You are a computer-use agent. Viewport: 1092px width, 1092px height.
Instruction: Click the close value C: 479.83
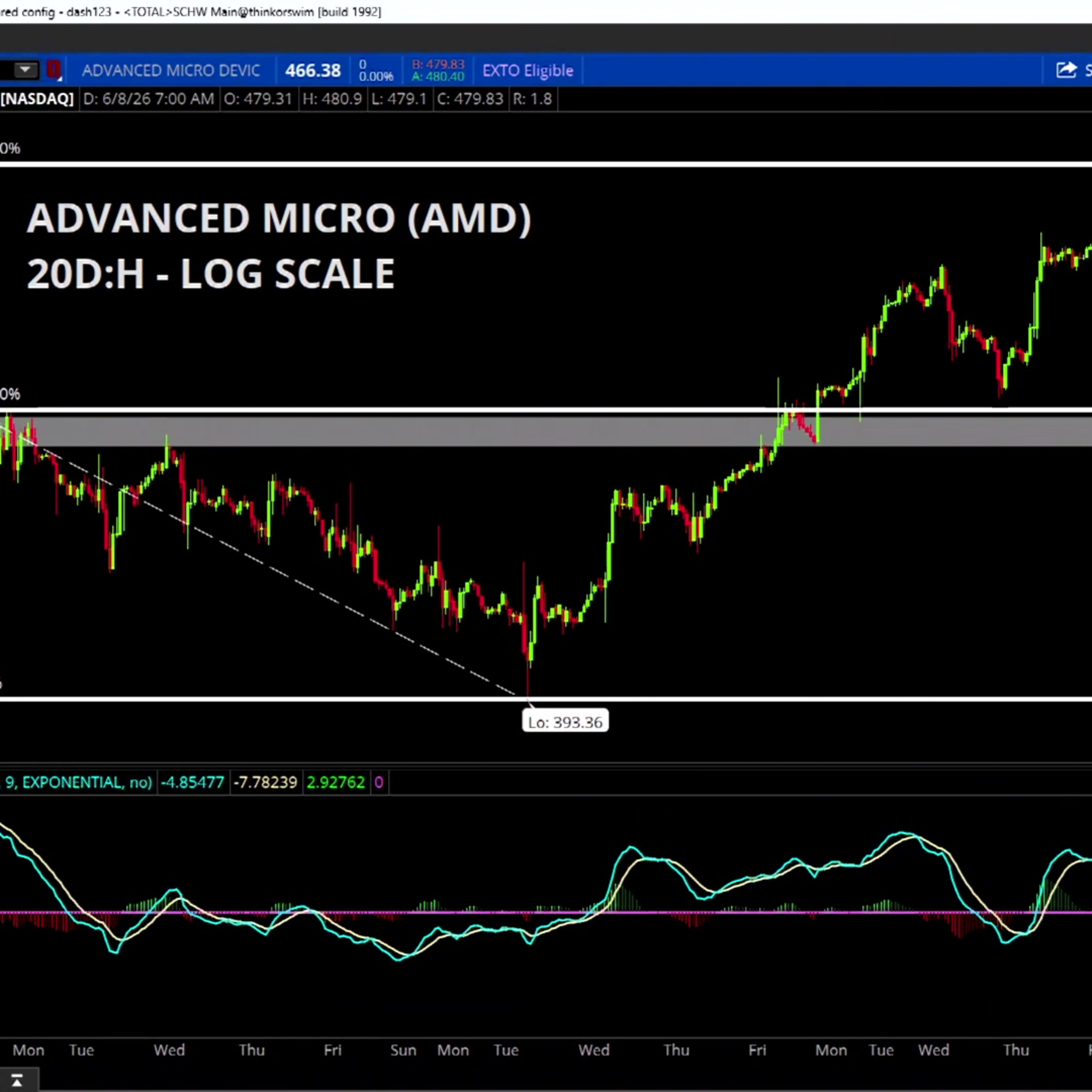470,99
